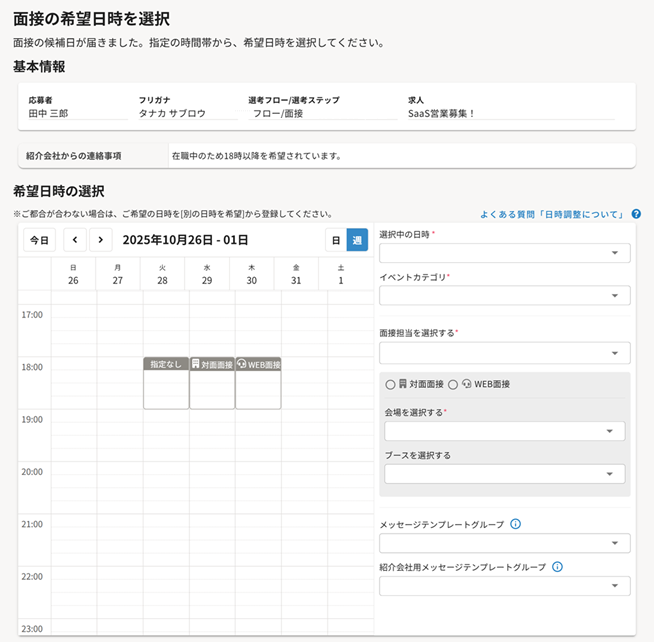
Task: Select the WEB面接 slot on Thursday
Action: (258, 384)
